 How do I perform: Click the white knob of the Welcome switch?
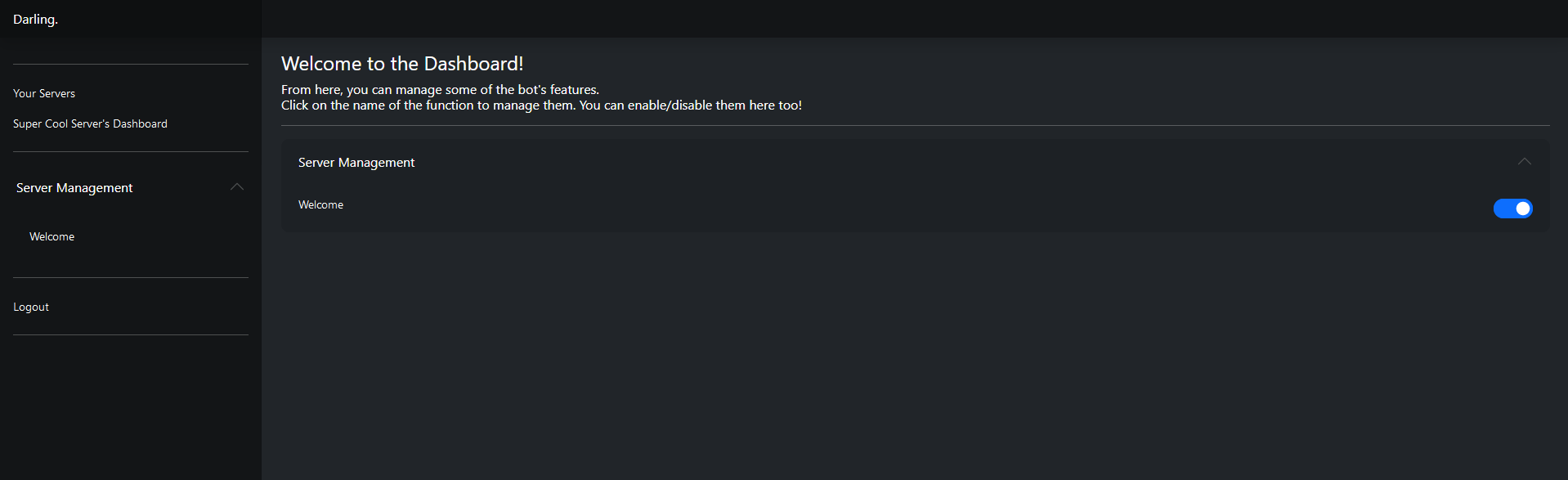coord(1523,209)
